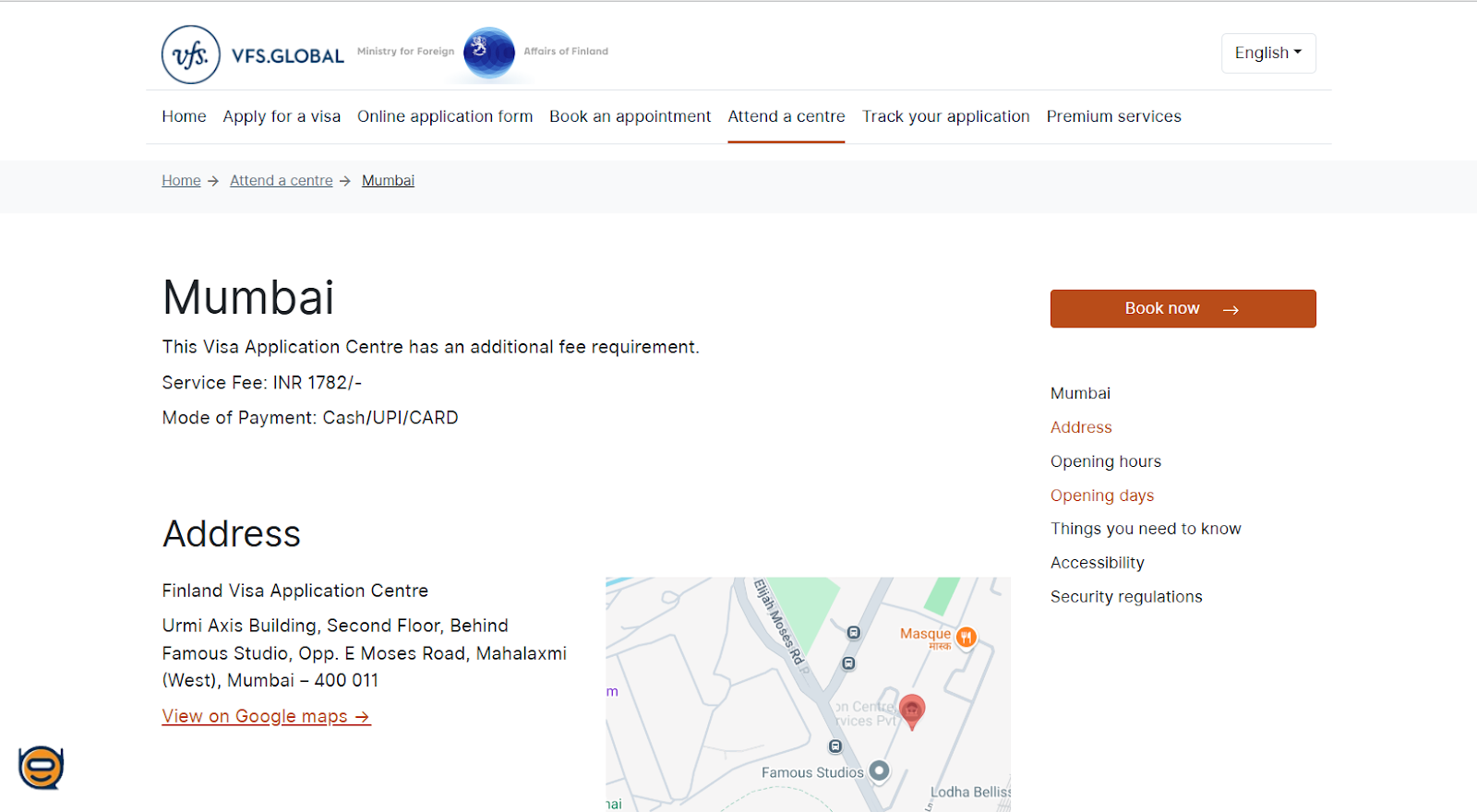Jump to Opening days section
This screenshot has height=812, width=1477.
(x=1102, y=496)
